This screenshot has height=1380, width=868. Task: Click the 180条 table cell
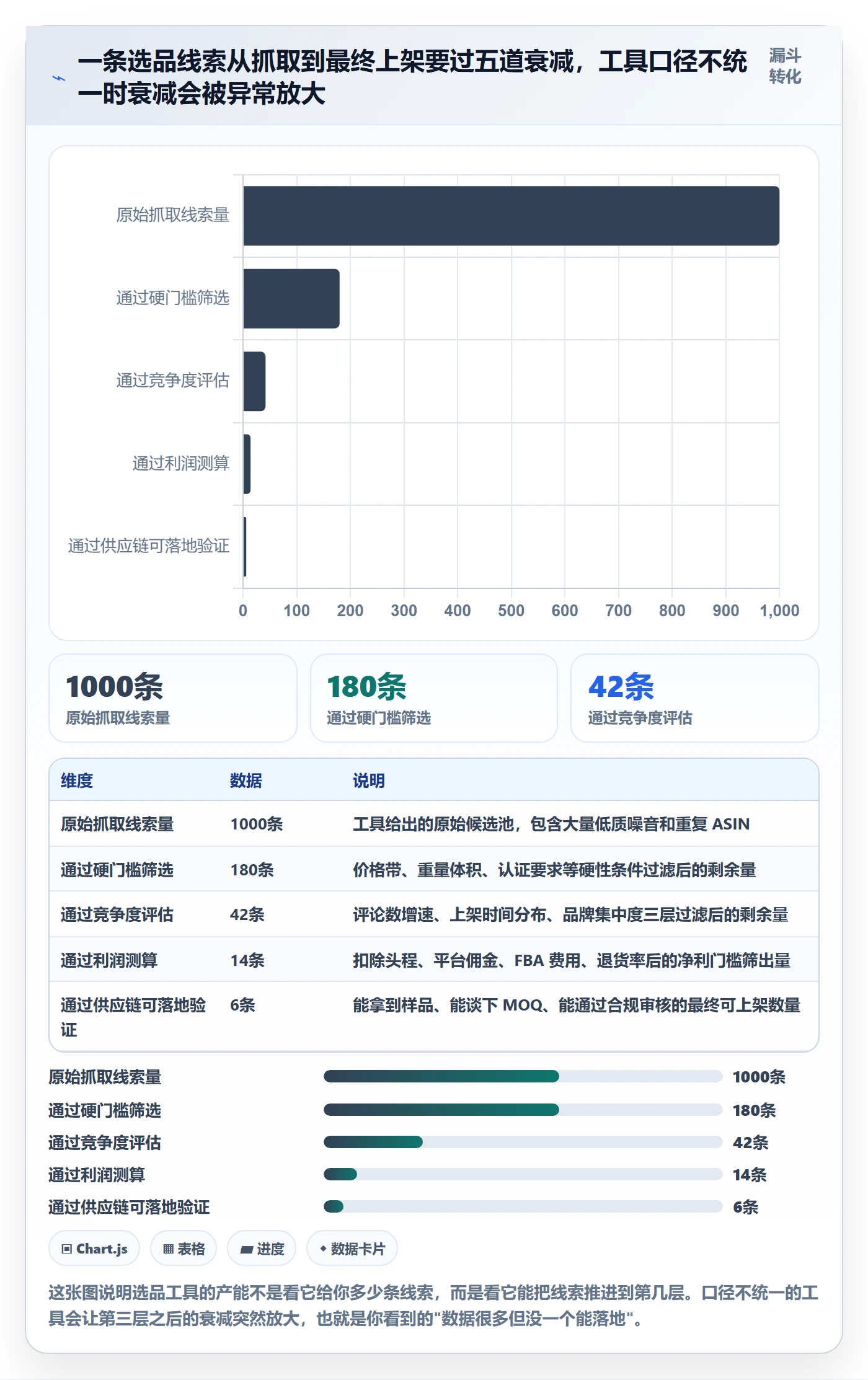click(252, 870)
